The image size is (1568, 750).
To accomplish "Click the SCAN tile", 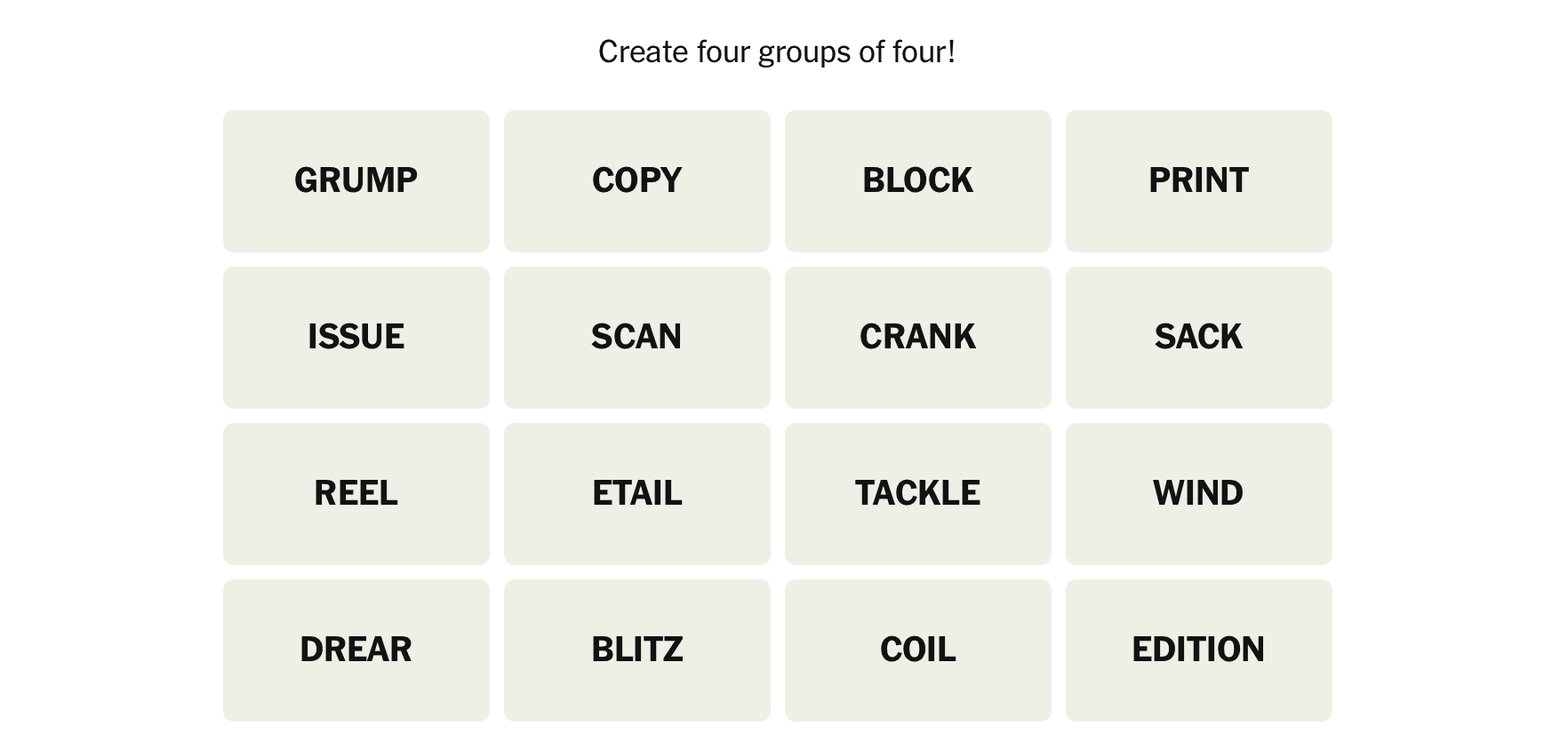I will coord(636,338).
